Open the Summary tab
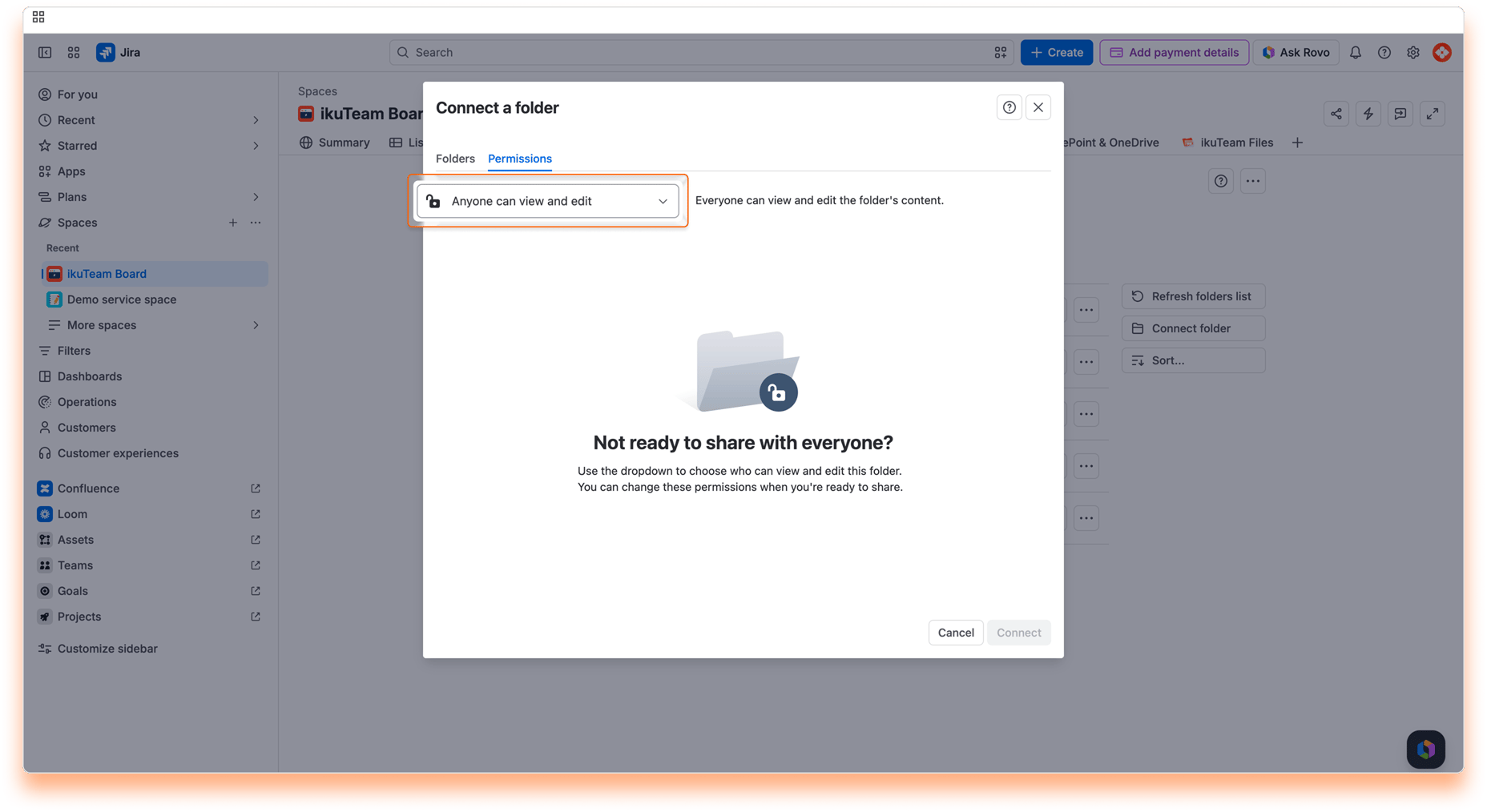 [335, 143]
